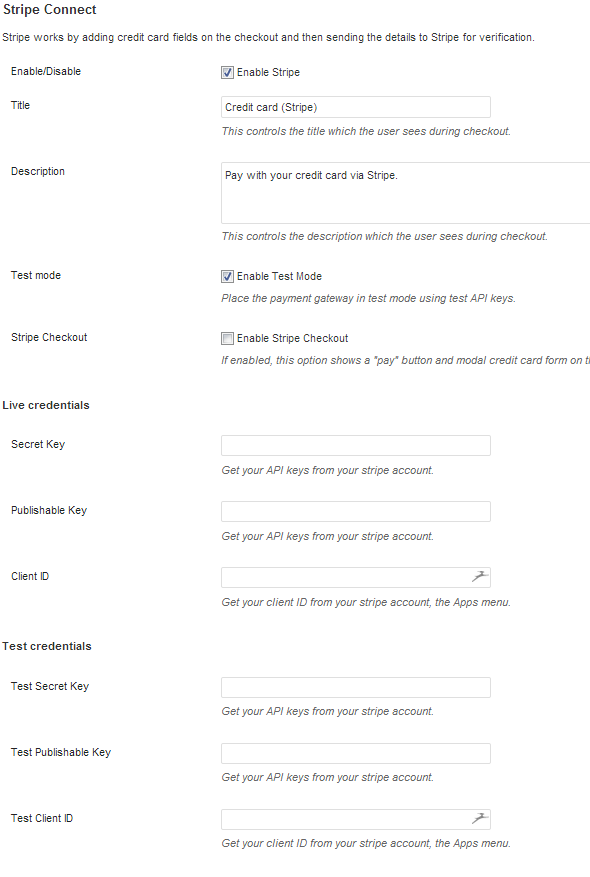590x877 pixels.
Task: Click the Stripe Connect heading
Action: 50,10
